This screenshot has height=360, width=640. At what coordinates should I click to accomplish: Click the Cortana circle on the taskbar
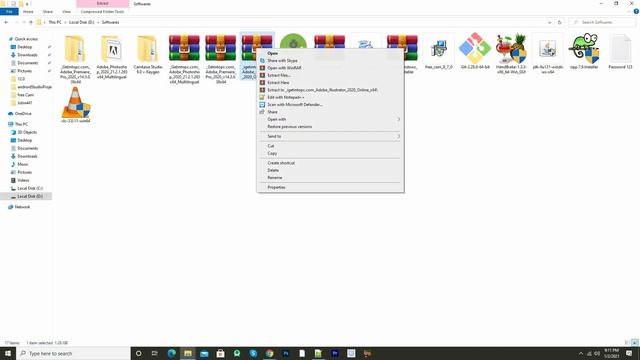tap(138, 353)
